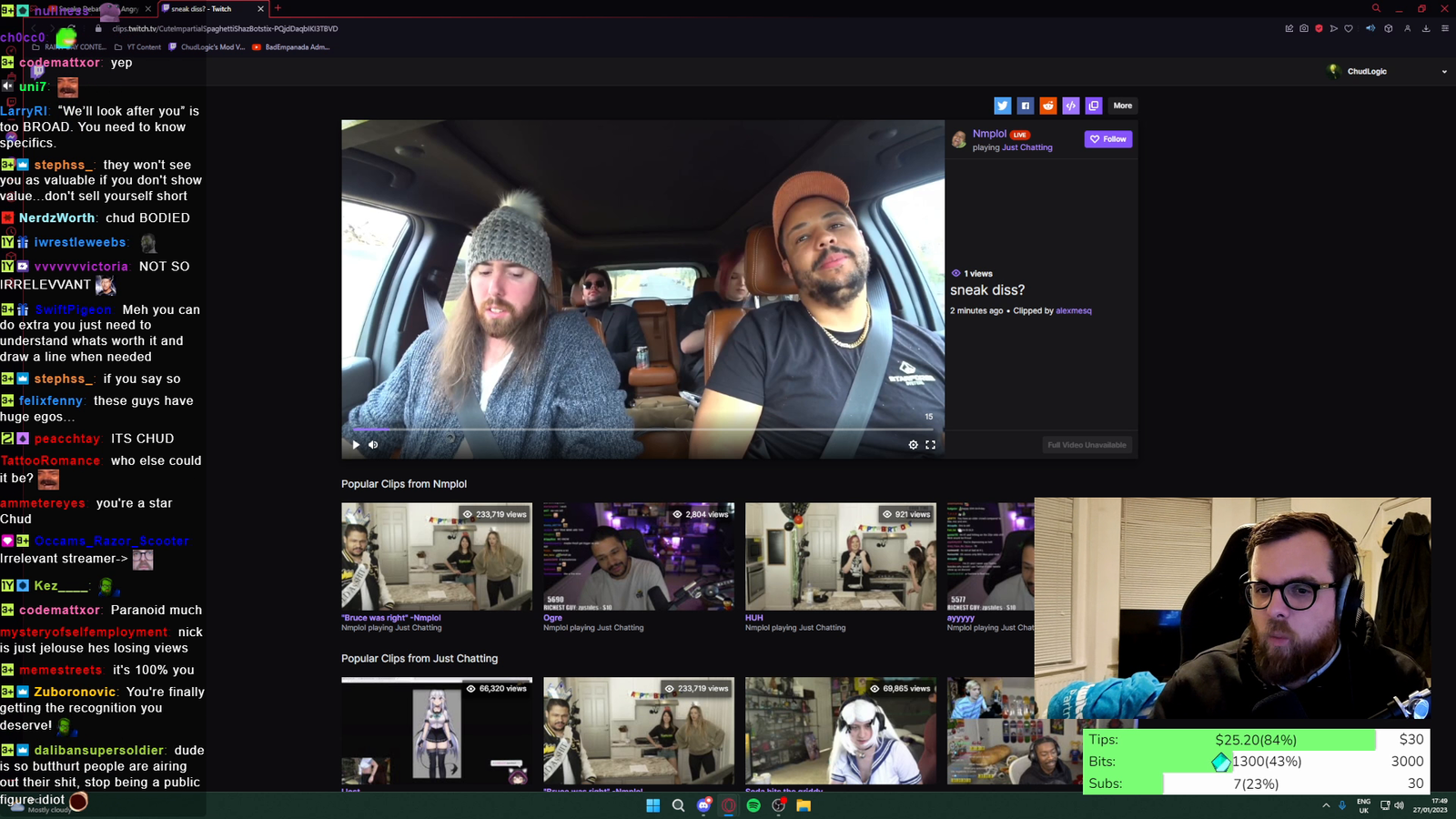Open the 69,865 views Just Chatting clip

841,731
